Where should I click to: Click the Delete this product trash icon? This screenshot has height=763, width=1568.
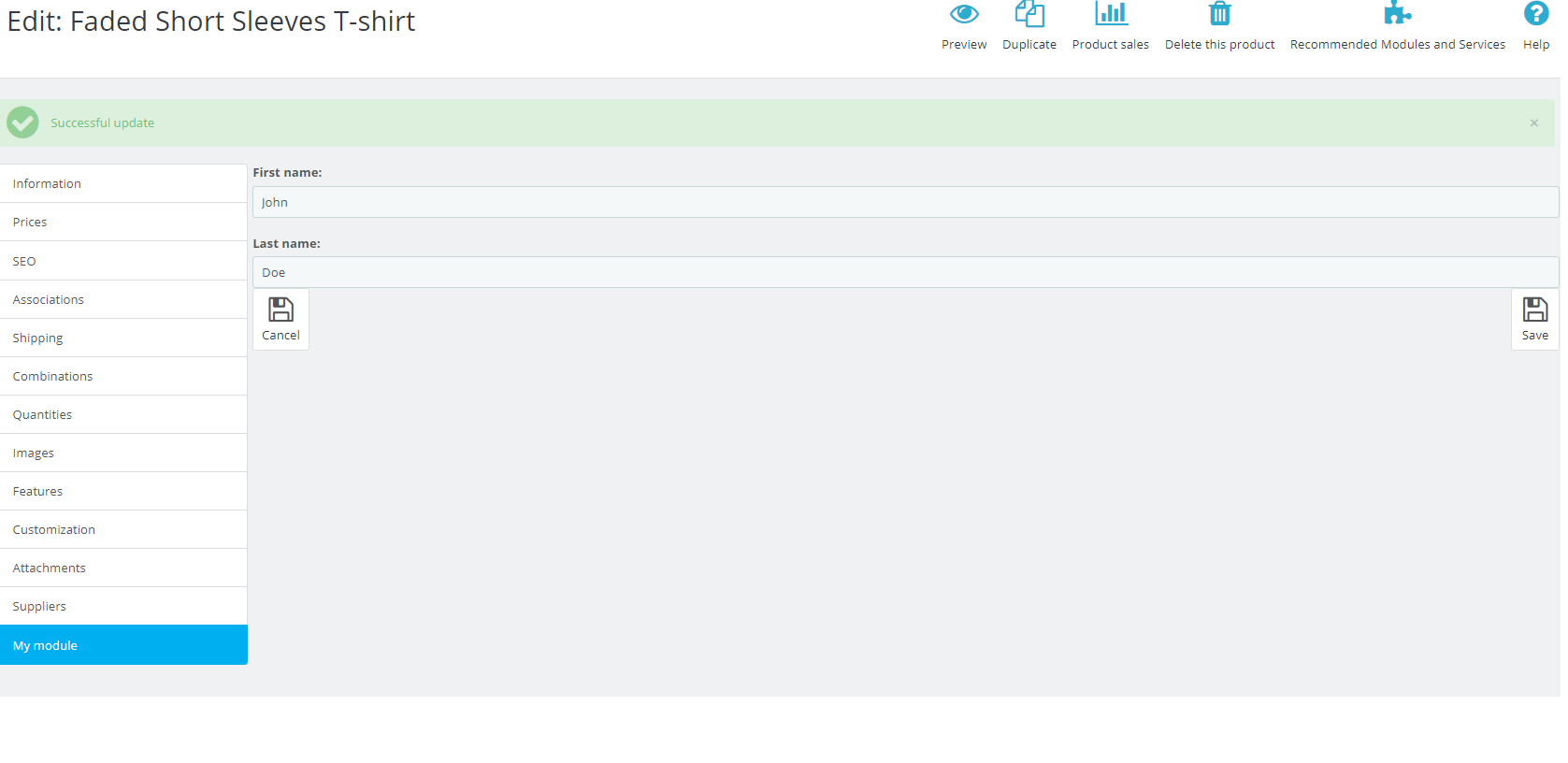(x=1219, y=13)
